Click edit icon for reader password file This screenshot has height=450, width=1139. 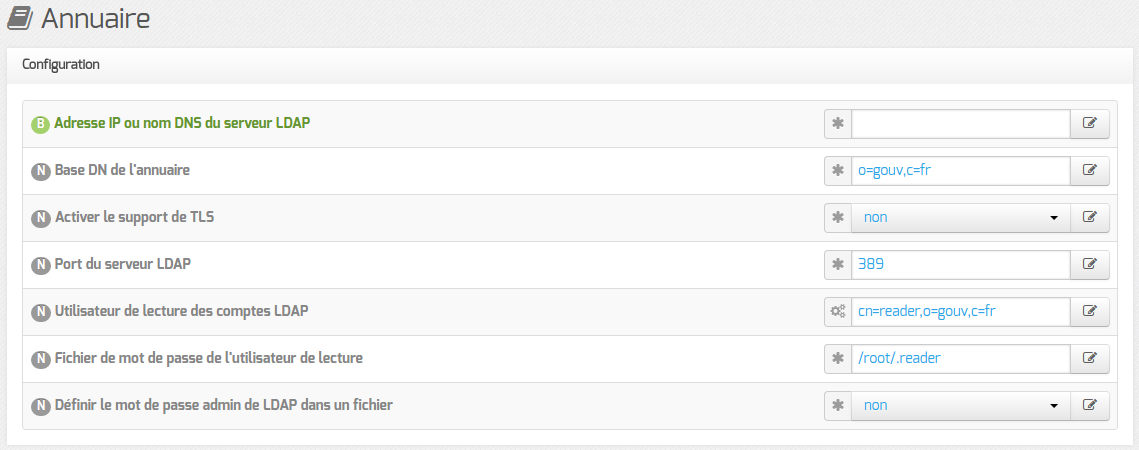(x=1090, y=358)
